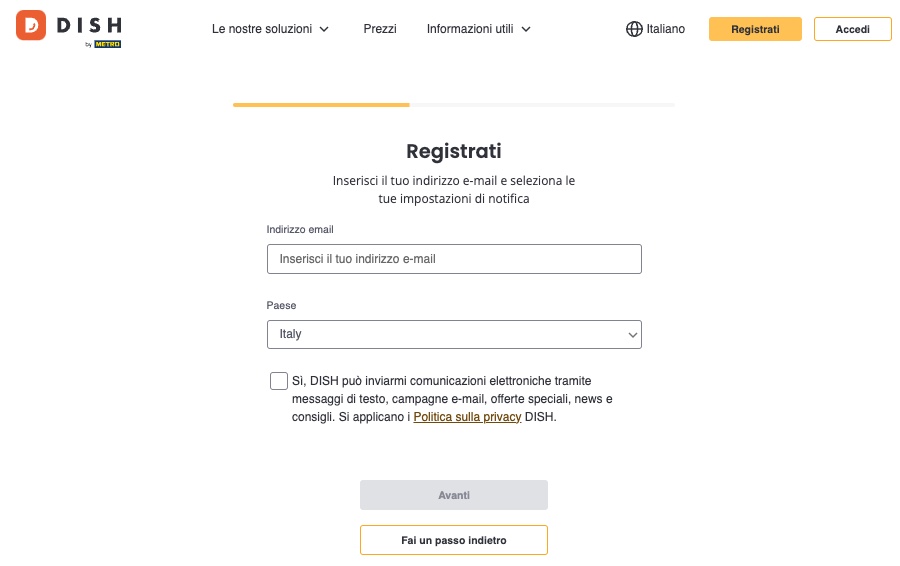Click the METRO brand badge
This screenshot has height=566, width=900.
107,44
